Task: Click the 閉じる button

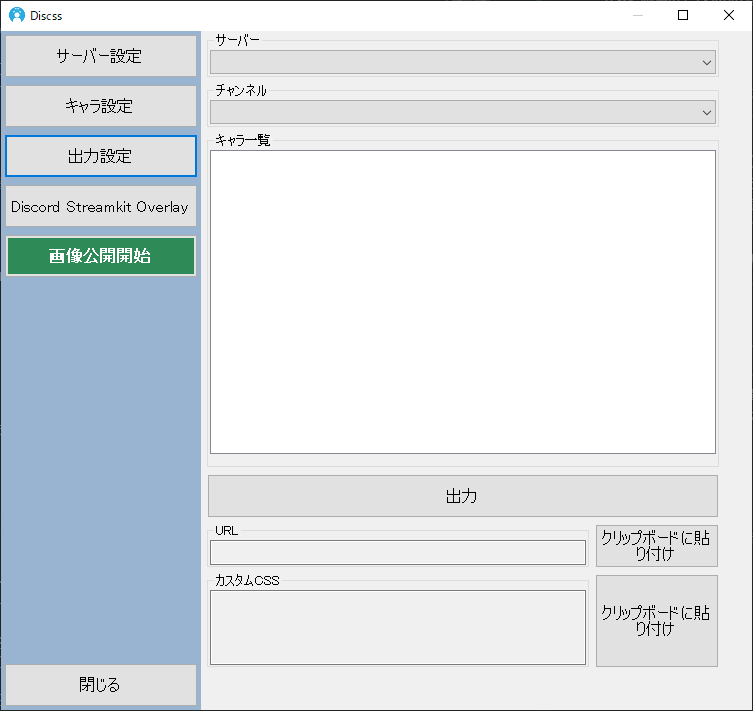Action: tap(101, 685)
